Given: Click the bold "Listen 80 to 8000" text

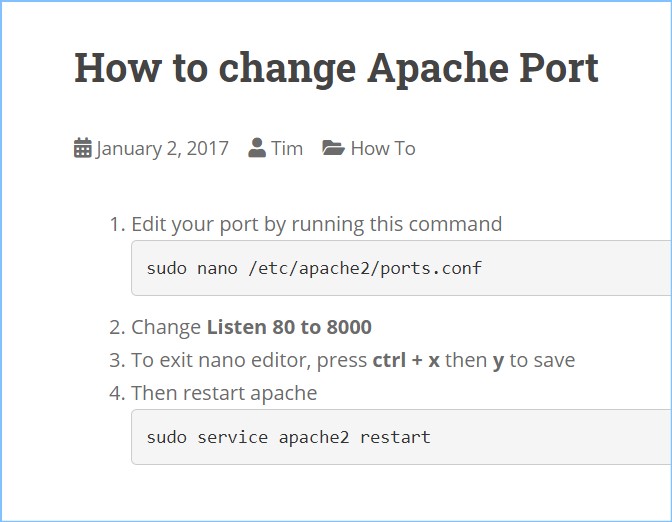Looking at the screenshot, I should (x=289, y=327).
